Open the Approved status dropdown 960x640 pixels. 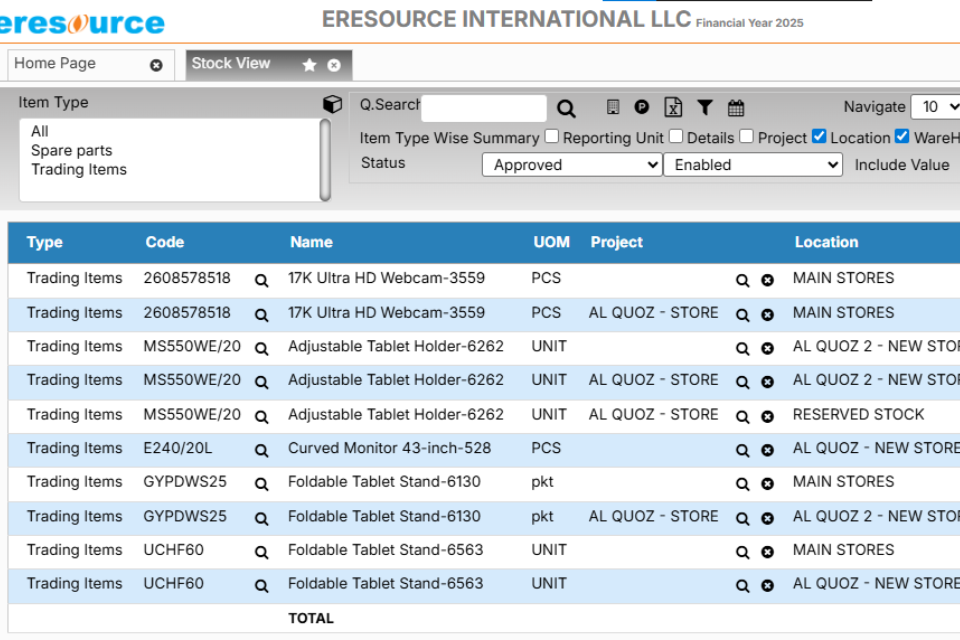[572, 165]
